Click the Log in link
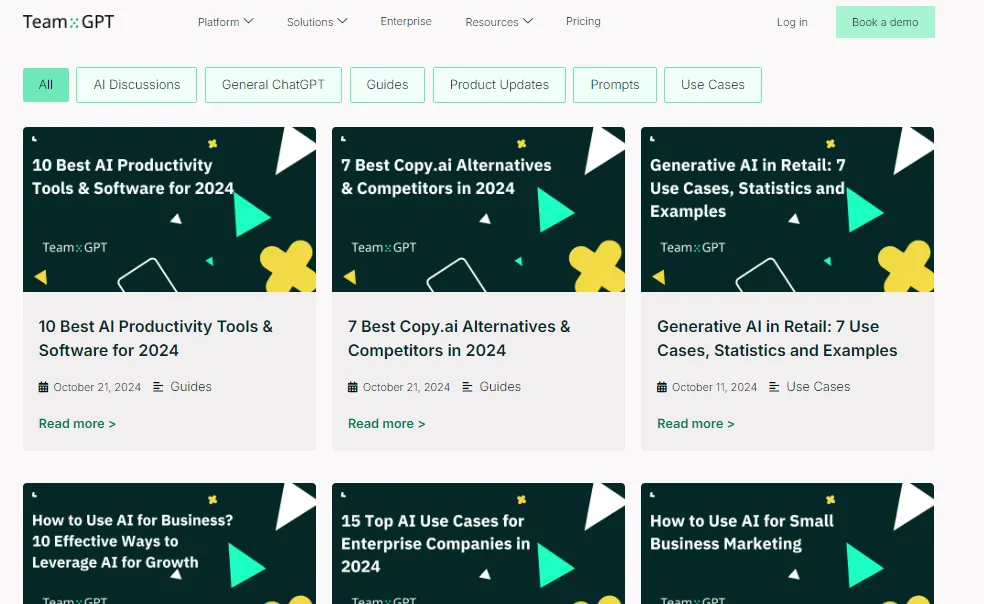Image resolution: width=984 pixels, height=604 pixels. (792, 22)
